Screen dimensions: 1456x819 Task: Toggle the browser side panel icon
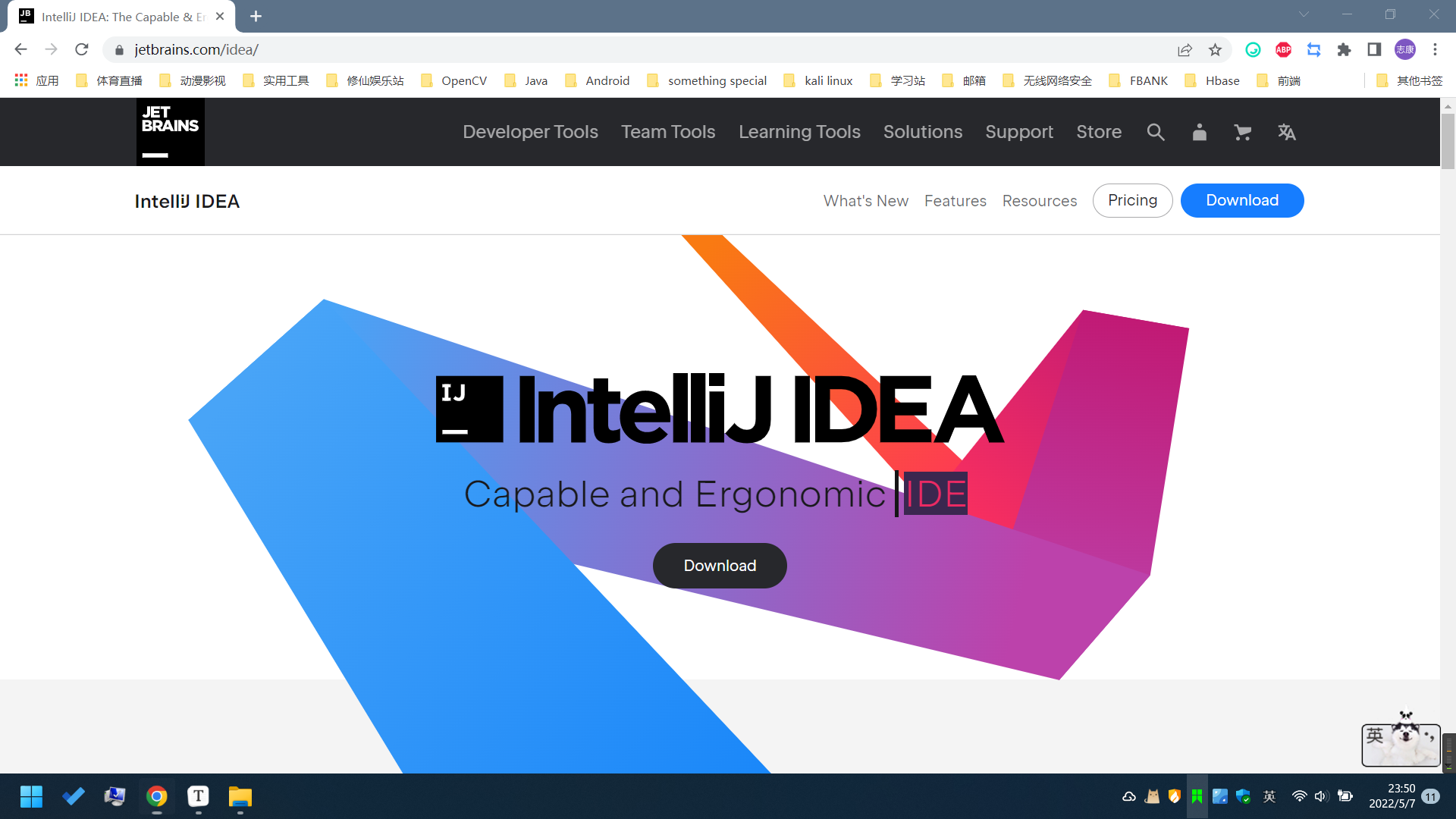1374,49
